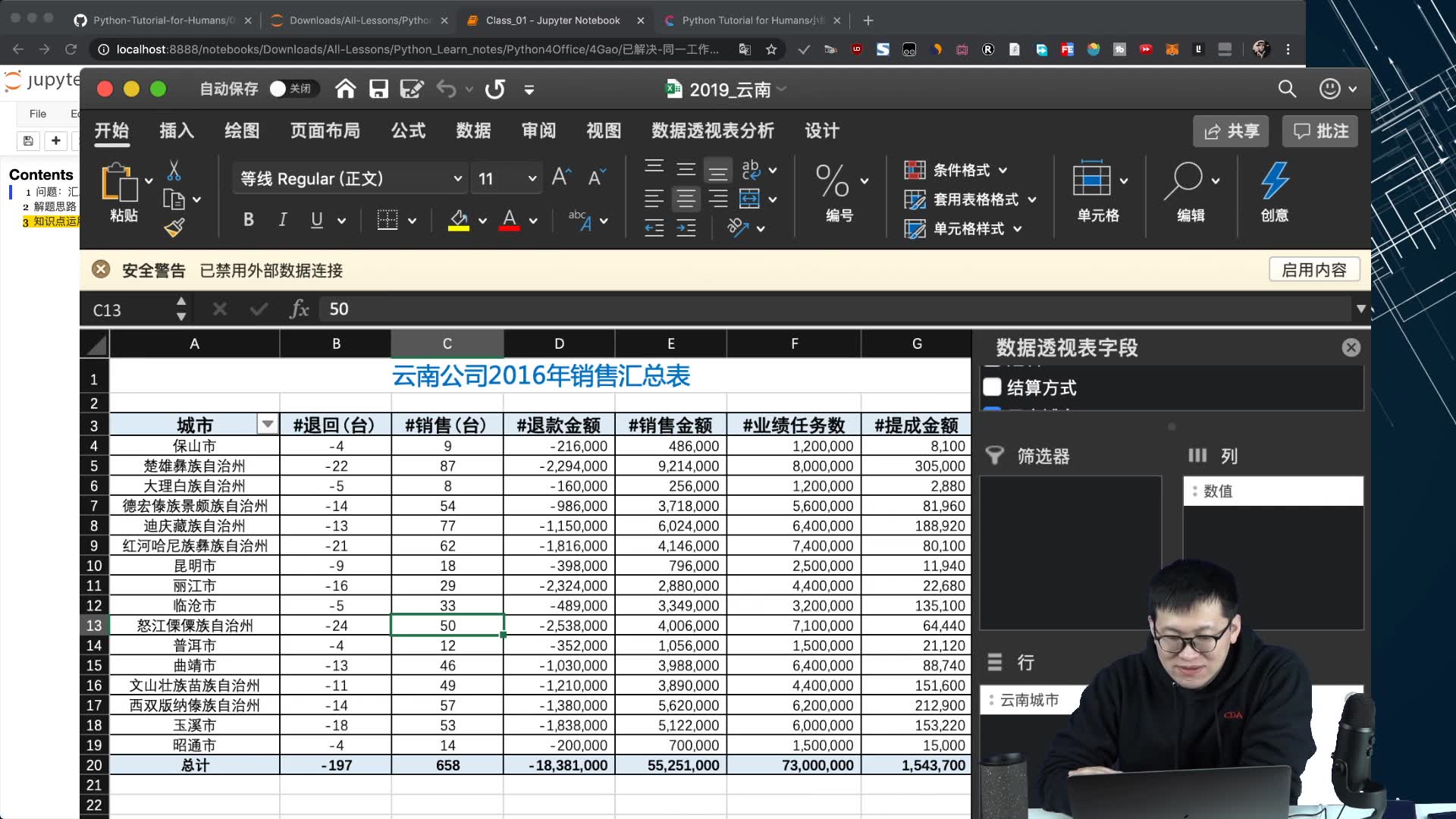The width and height of the screenshot is (1456, 819).
Task: Open the filter dropdown on the 城市 header
Action: click(x=267, y=424)
